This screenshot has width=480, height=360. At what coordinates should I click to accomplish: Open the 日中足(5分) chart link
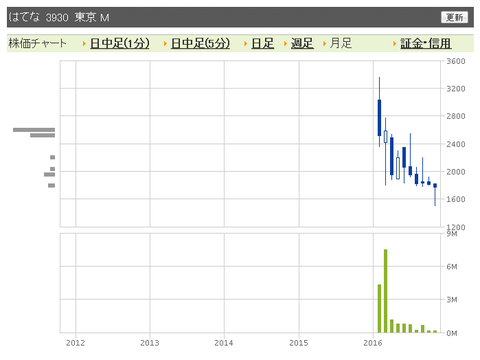[x=200, y=43]
